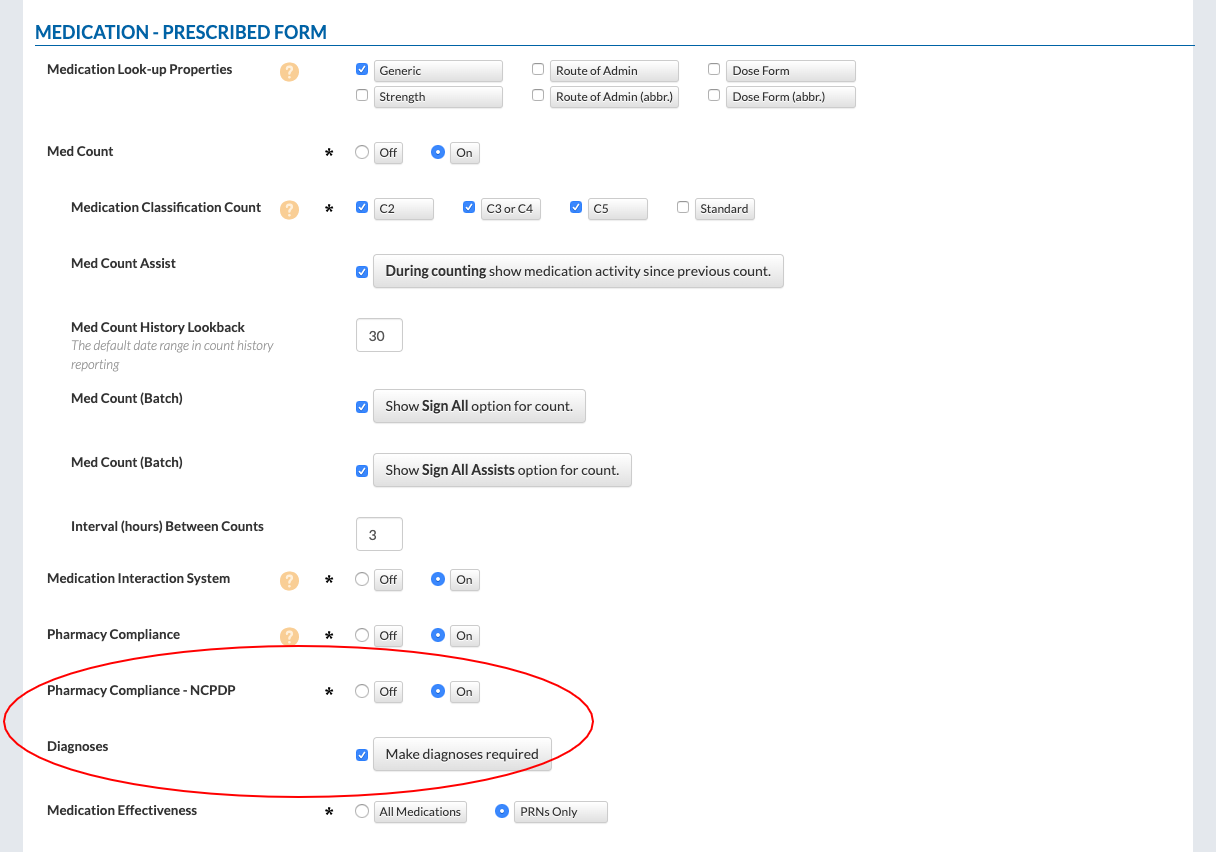Enable the Strength look-up property checkbox

point(362,96)
